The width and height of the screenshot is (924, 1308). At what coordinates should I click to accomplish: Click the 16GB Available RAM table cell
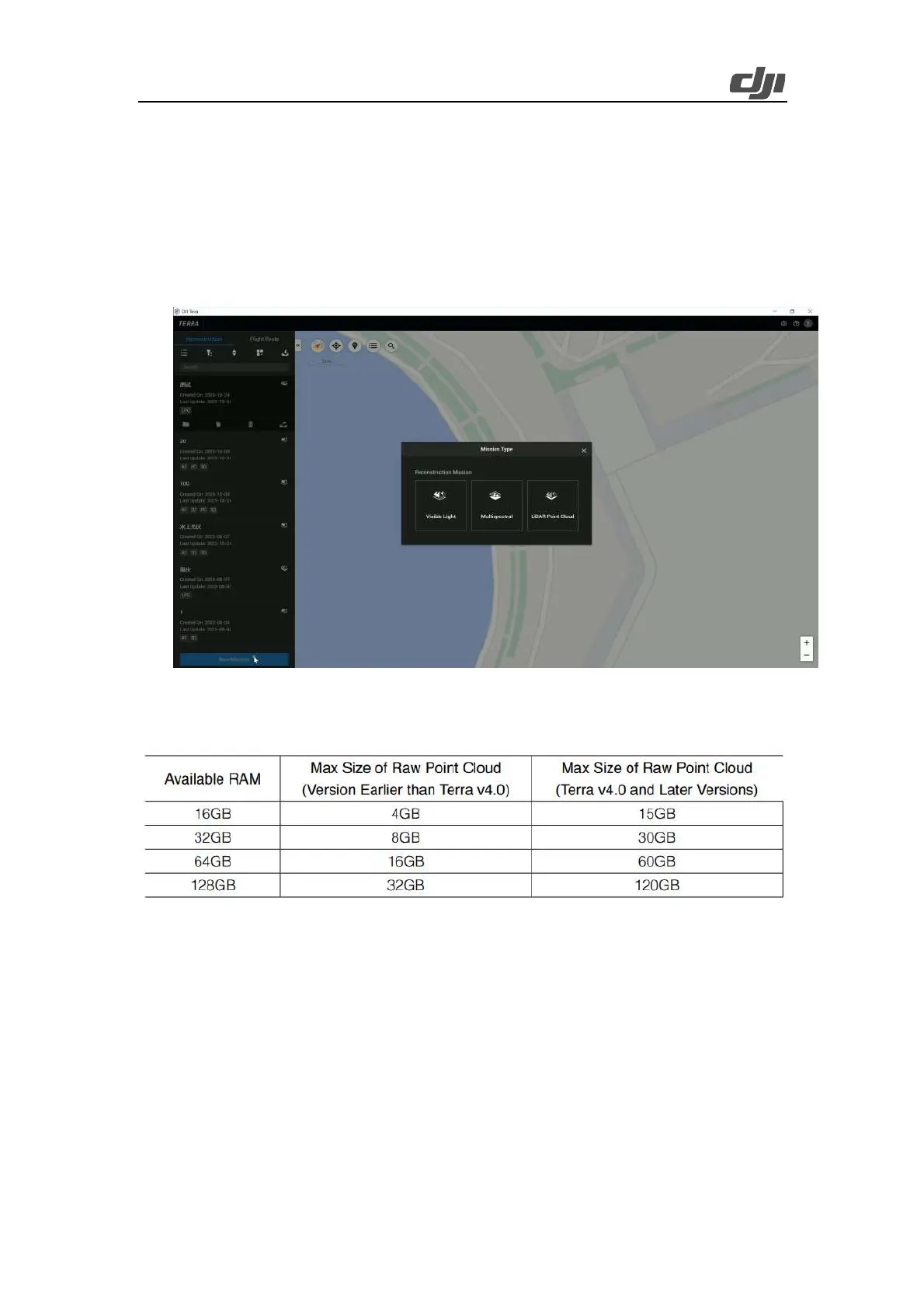(x=213, y=814)
